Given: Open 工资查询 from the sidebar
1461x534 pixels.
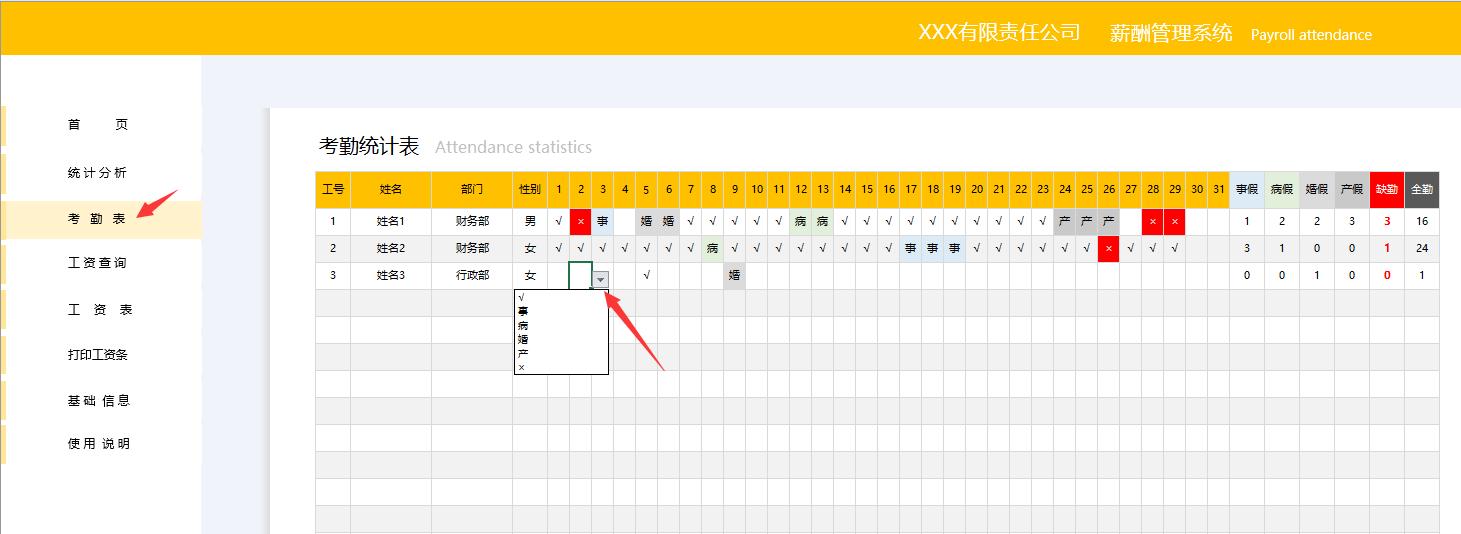Looking at the screenshot, I should tap(98, 263).
